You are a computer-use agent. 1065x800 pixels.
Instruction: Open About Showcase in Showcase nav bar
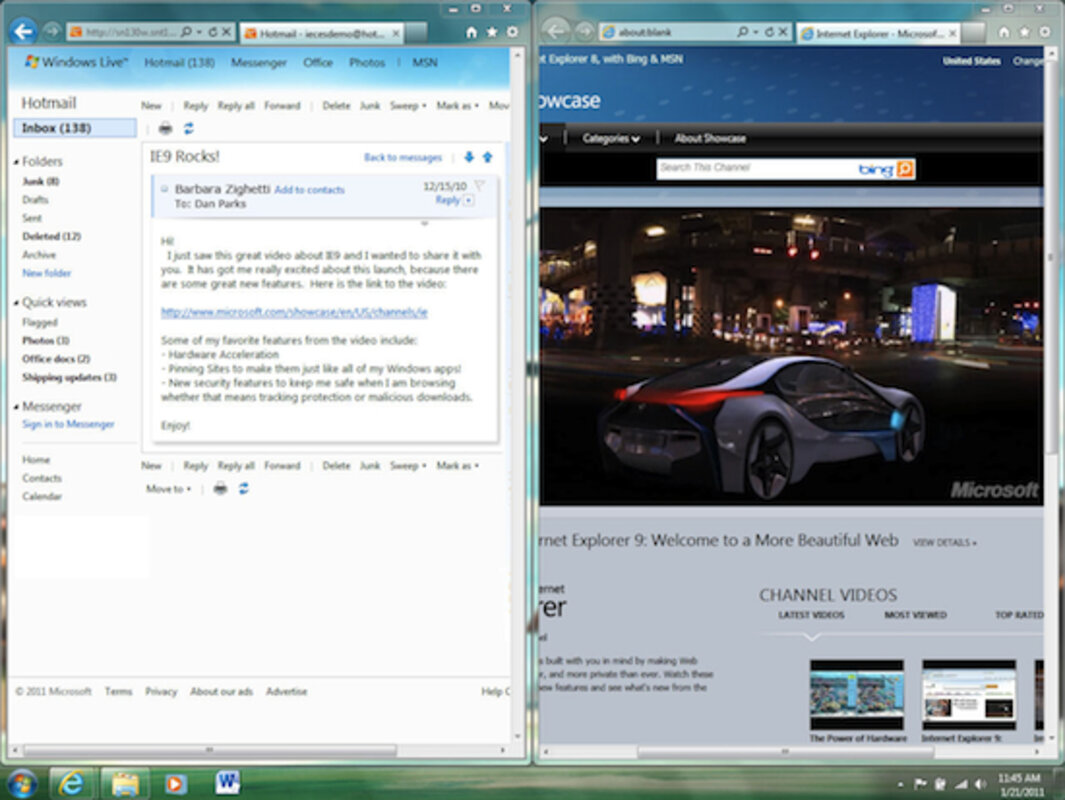[710, 139]
